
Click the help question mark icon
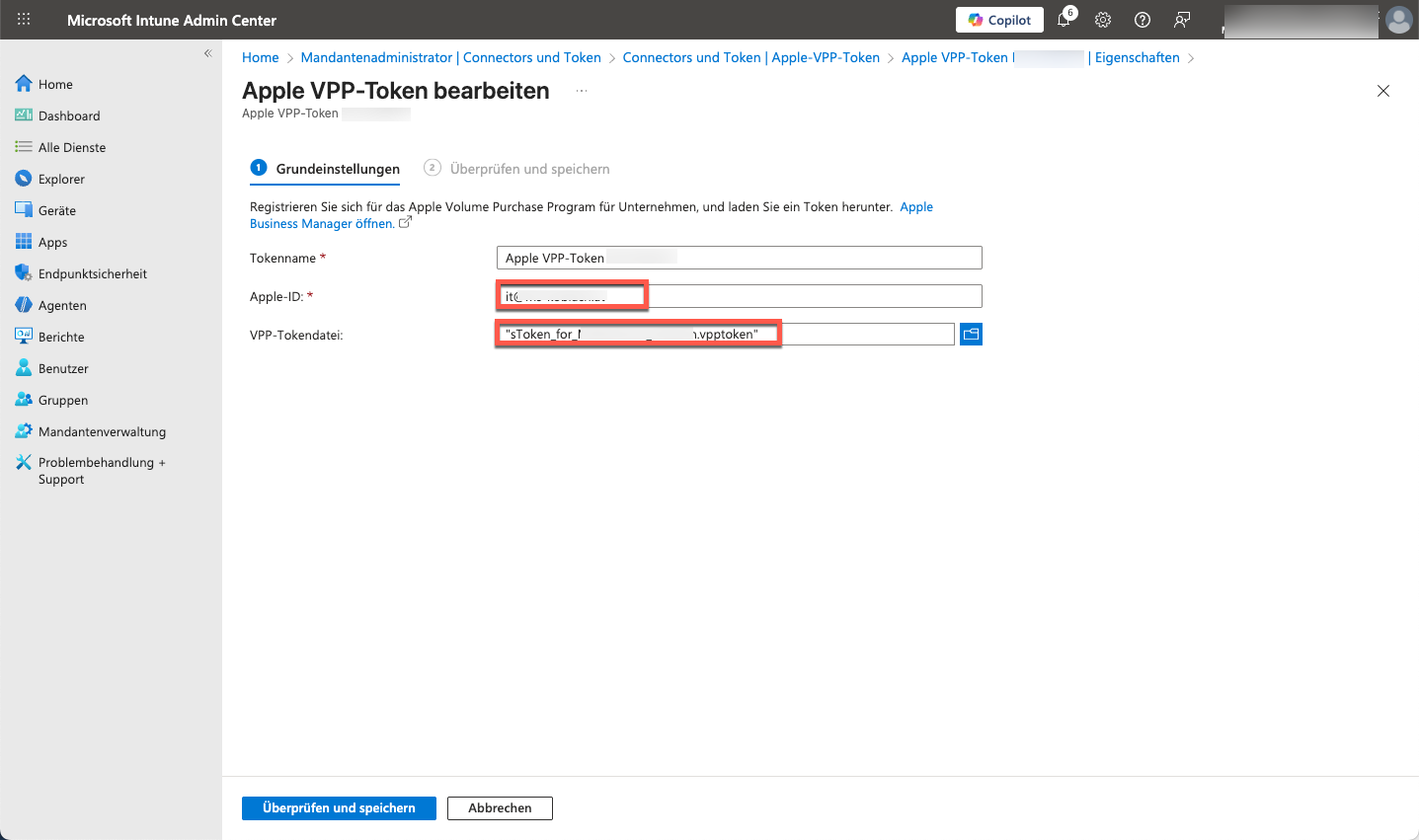tap(1143, 20)
